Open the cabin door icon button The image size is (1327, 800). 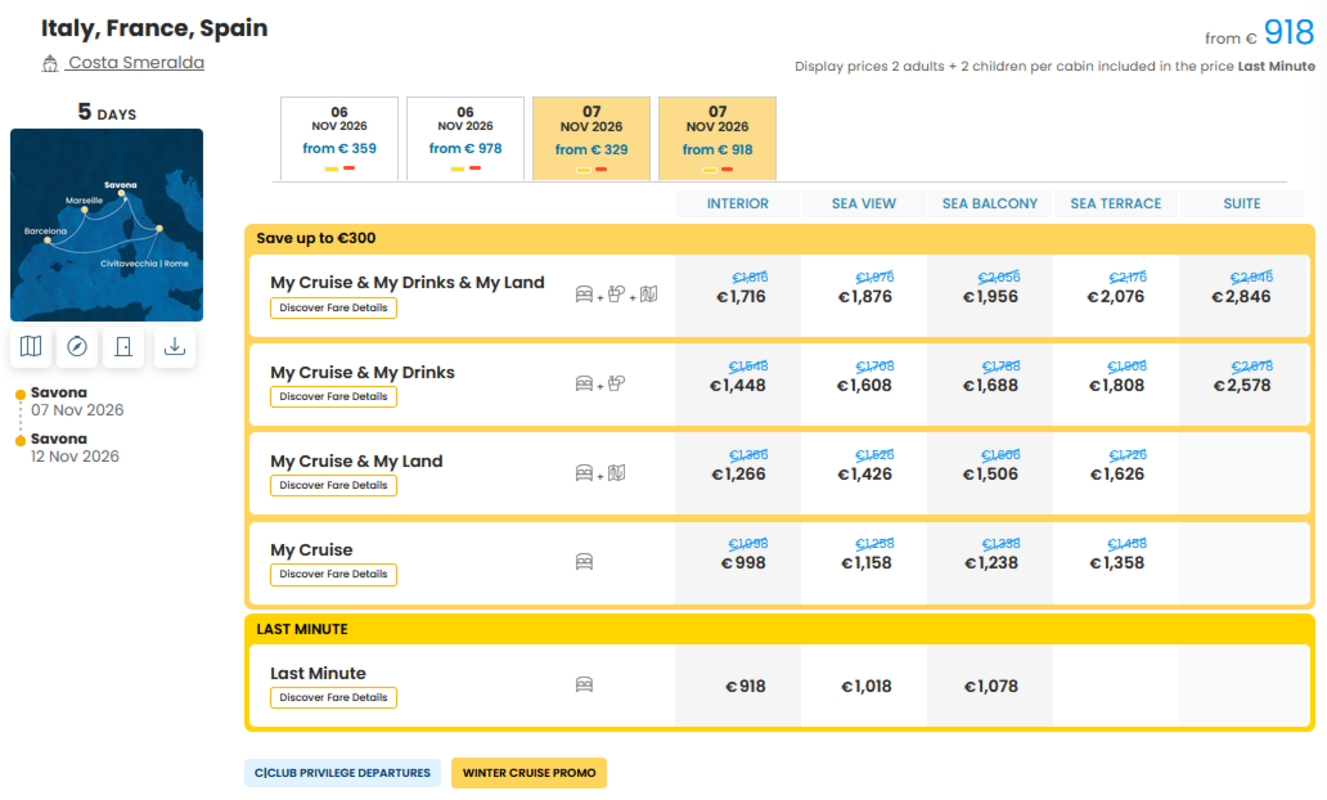coord(123,347)
